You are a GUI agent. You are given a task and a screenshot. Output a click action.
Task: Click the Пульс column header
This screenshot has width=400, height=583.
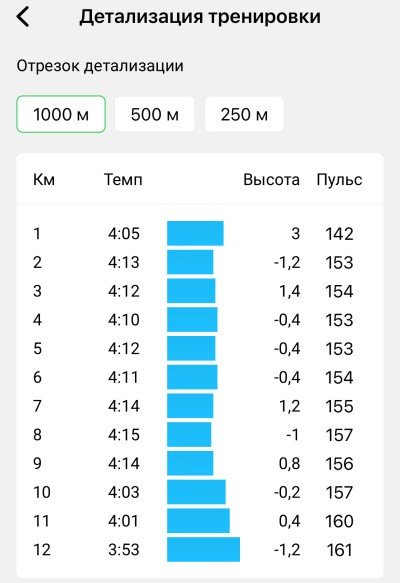point(339,180)
